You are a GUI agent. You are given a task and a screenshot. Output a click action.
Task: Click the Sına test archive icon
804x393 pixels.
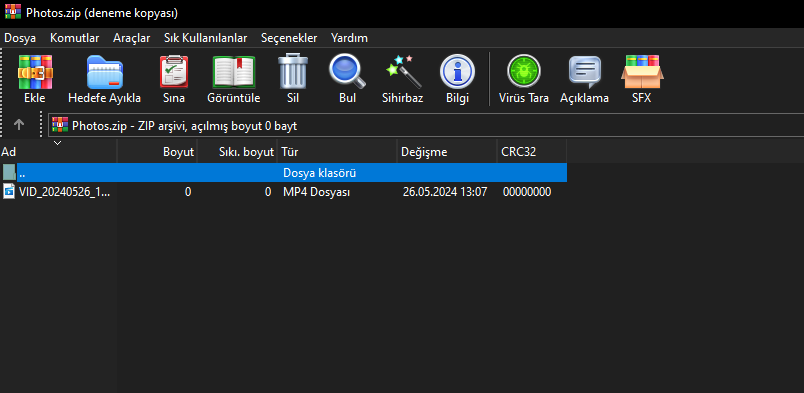tap(174, 72)
